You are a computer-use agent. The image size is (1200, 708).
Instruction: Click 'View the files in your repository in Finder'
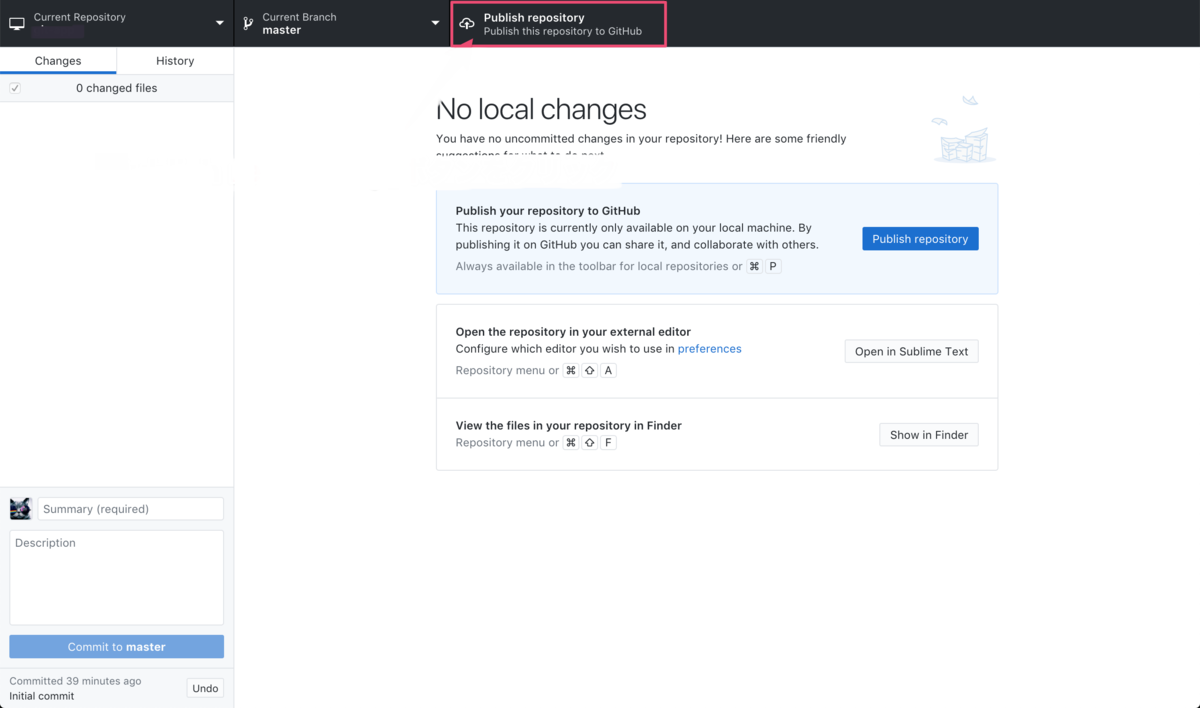click(569, 426)
